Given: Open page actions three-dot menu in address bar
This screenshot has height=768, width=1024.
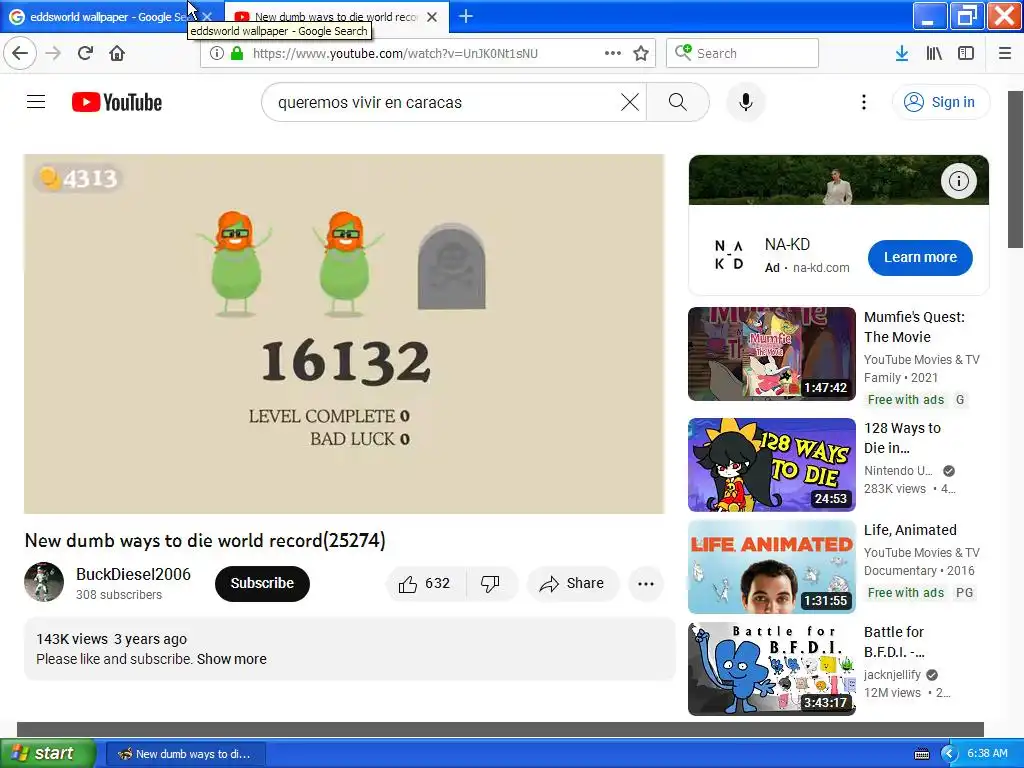Looking at the screenshot, I should click(613, 53).
